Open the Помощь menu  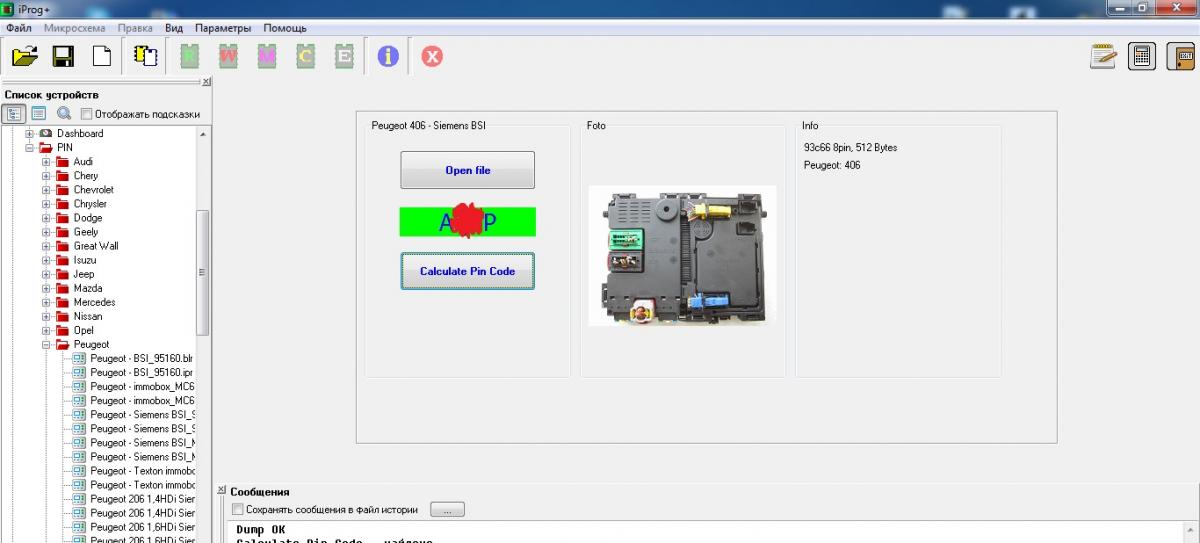tap(285, 28)
